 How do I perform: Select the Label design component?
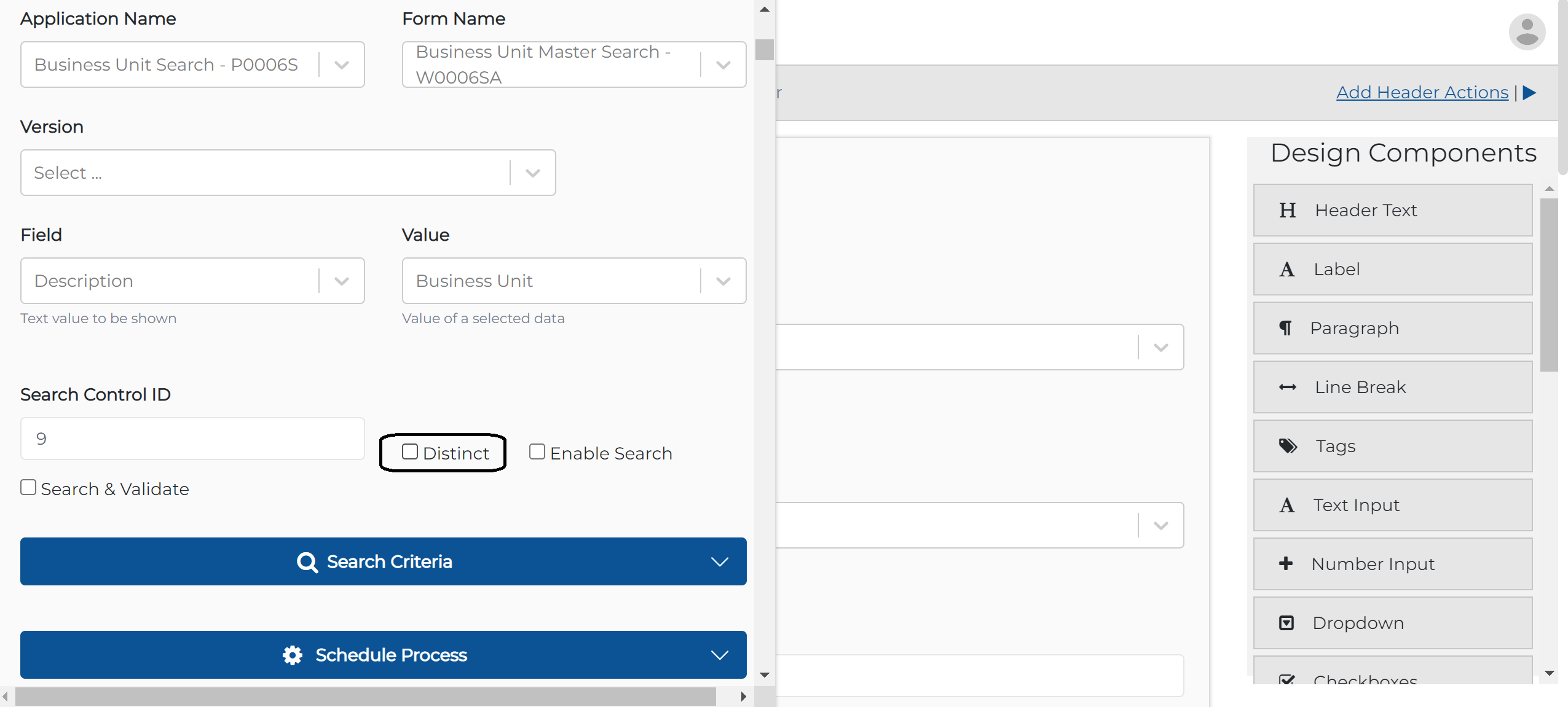click(1392, 269)
